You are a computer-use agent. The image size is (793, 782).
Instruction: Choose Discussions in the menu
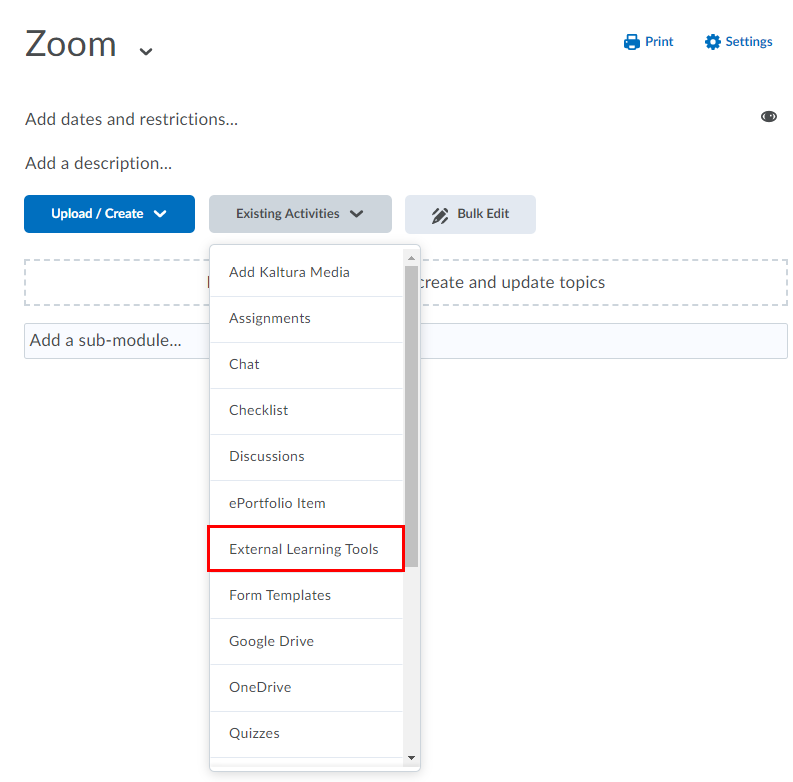click(x=266, y=456)
